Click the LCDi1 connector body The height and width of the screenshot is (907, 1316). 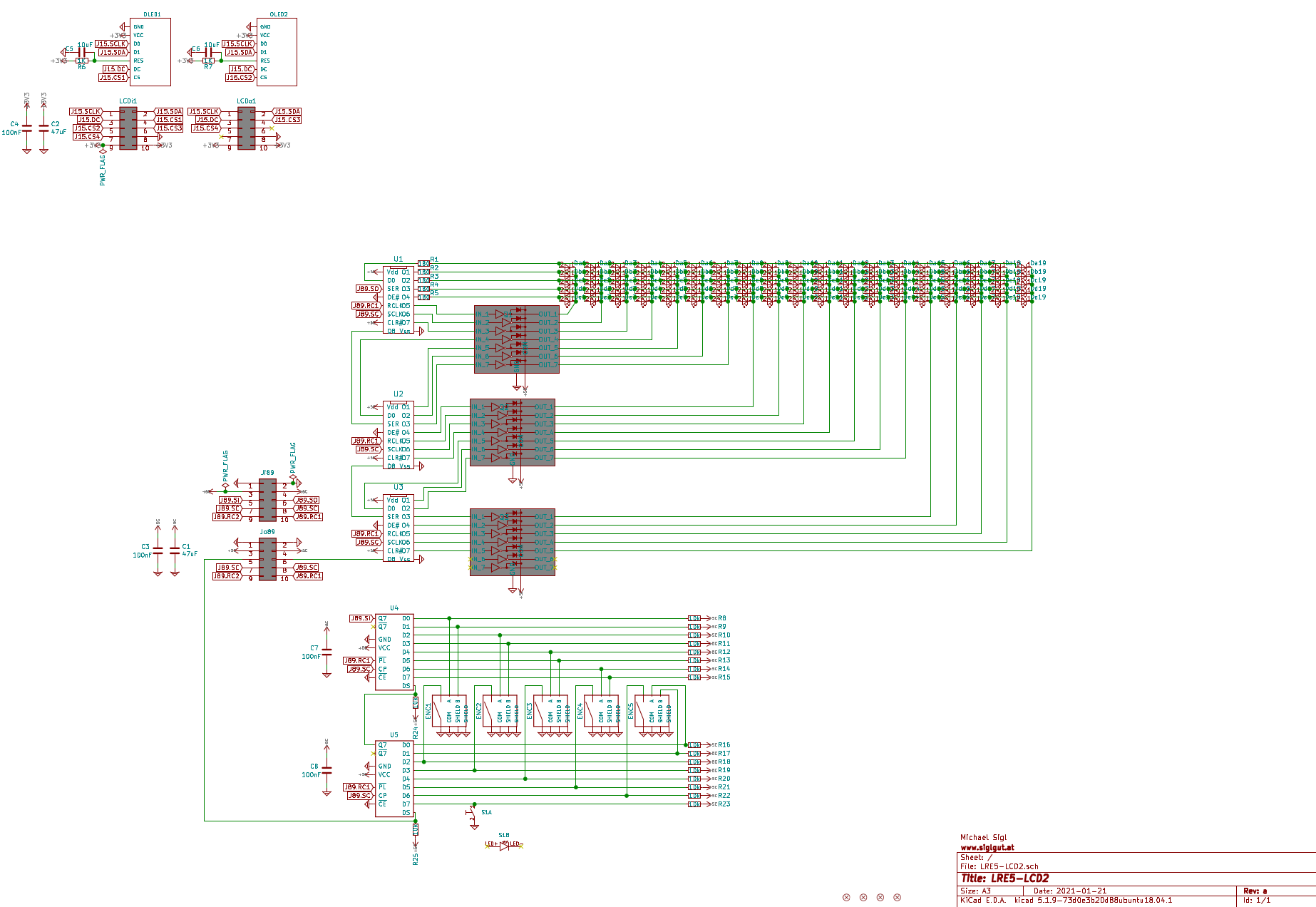point(128,129)
